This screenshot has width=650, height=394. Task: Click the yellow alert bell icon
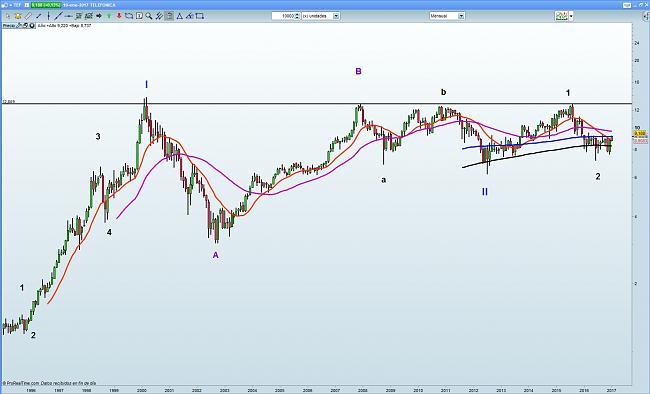coord(18,16)
